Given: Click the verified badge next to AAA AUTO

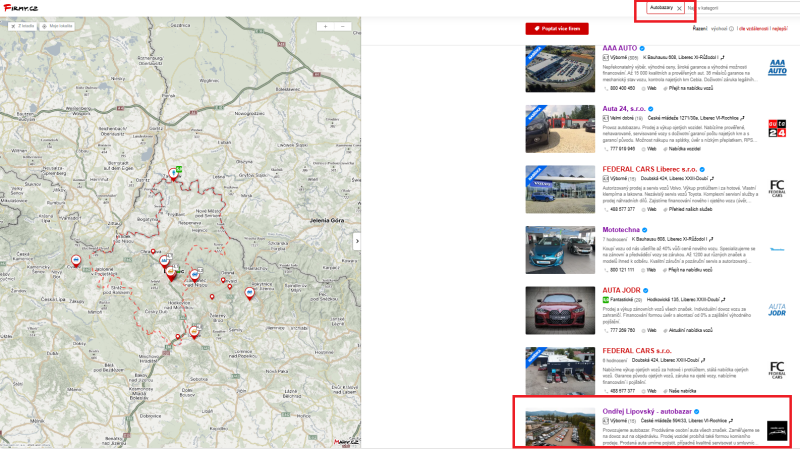Looking at the screenshot, I should pyautogui.click(x=642, y=48).
